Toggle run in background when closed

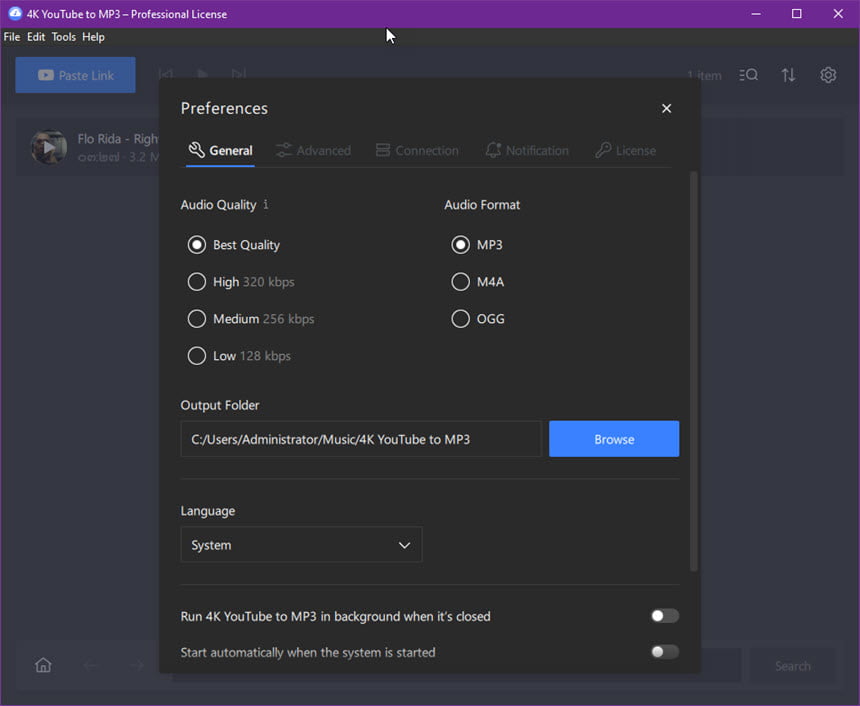coord(664,616)
